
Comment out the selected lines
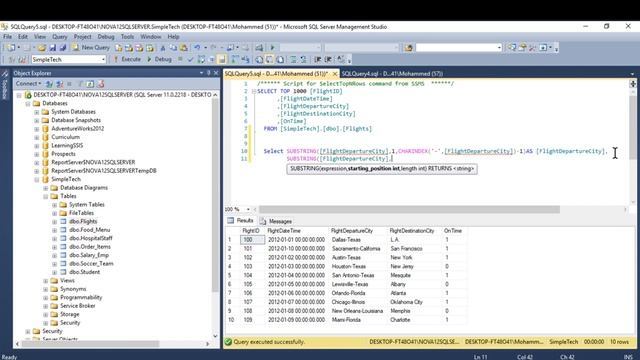[x=293, y=59]
